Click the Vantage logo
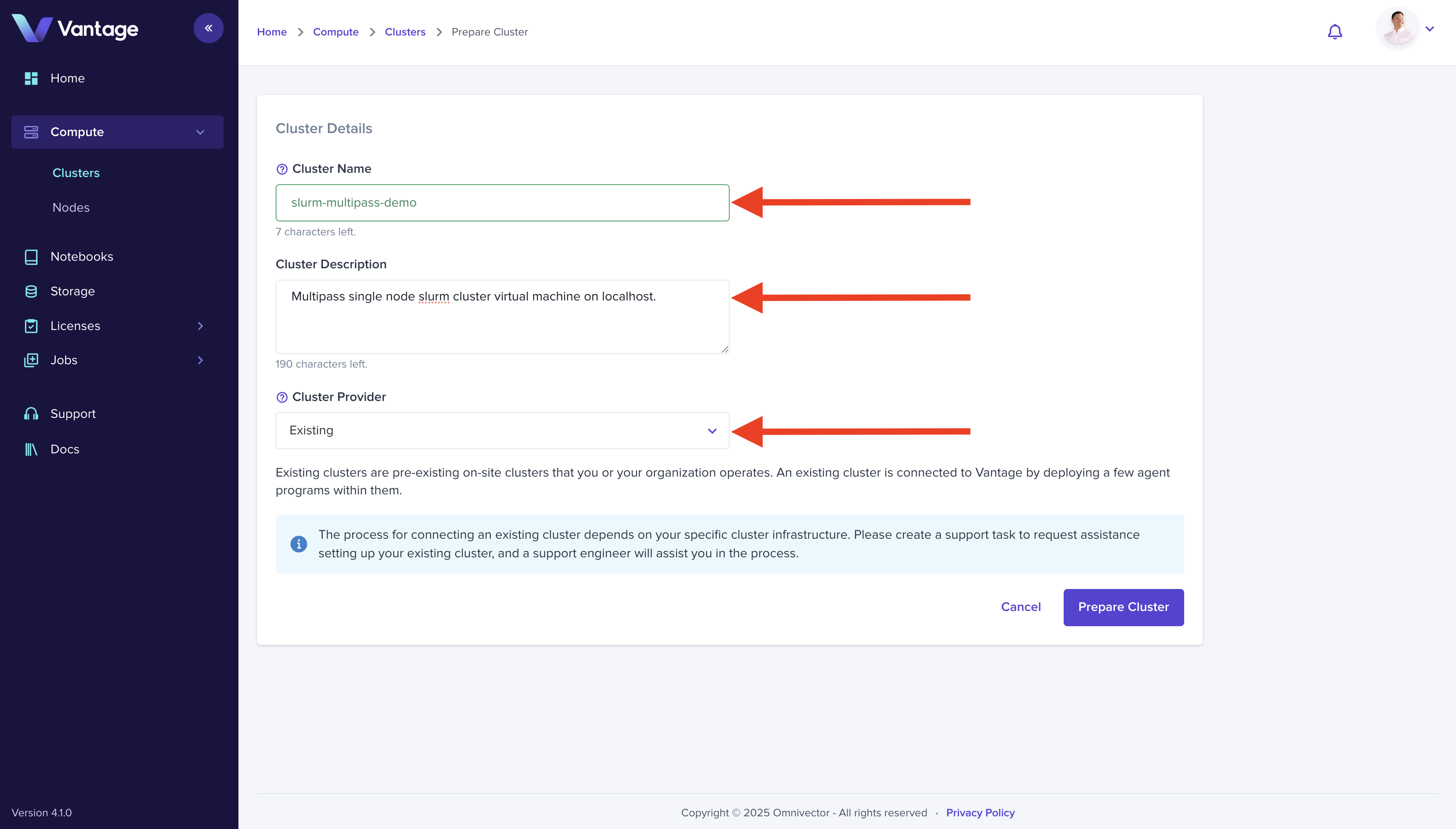Screen dimensions: 1456x829 [75, 28]
